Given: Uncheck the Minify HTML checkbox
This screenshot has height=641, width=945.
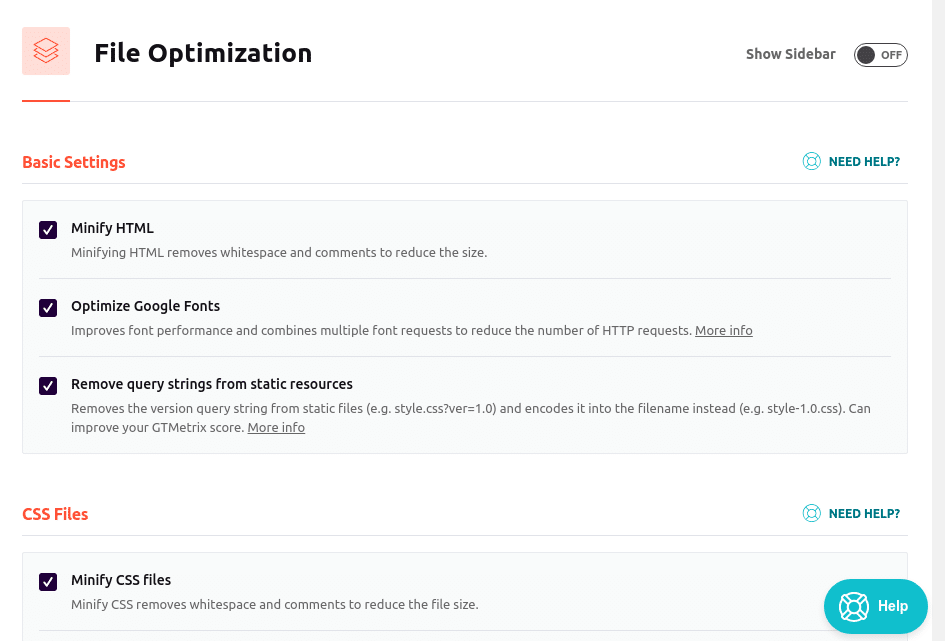Looking at the screenshot, I should [x=48, y=230].
